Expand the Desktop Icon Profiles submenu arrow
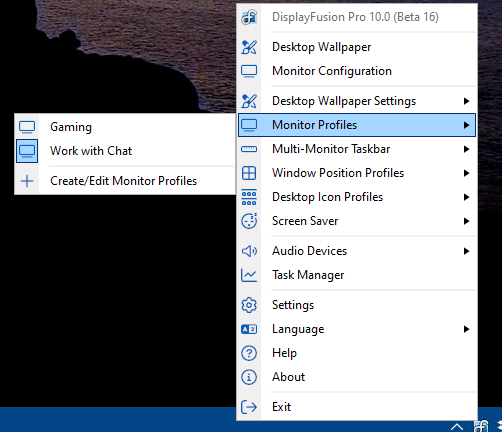 tap(466, 197)
